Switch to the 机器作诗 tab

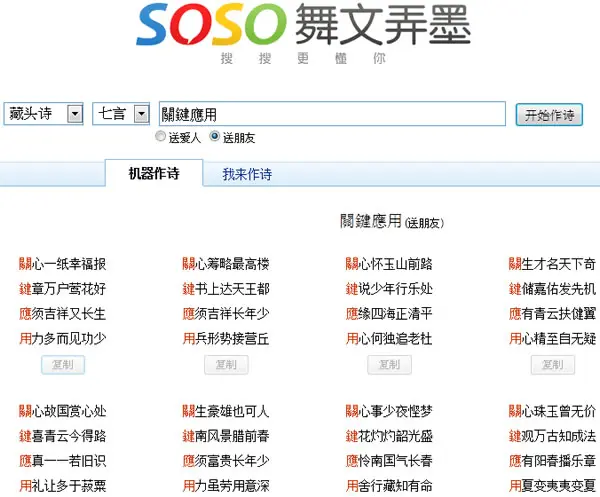154,173
